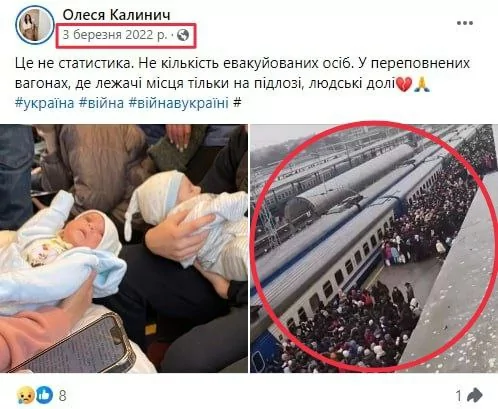The width and height of the screenshot is (498, 409).
Task: Click the globe public-audience icon
Action: [183, 35]
